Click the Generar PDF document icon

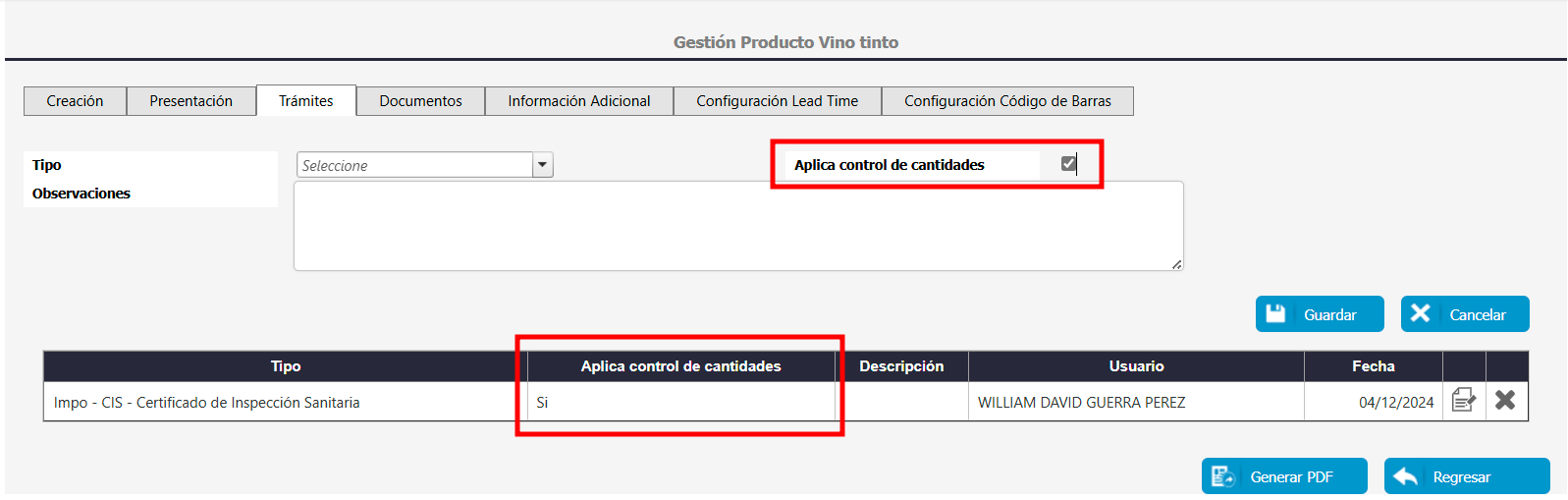pos(1222,476)
